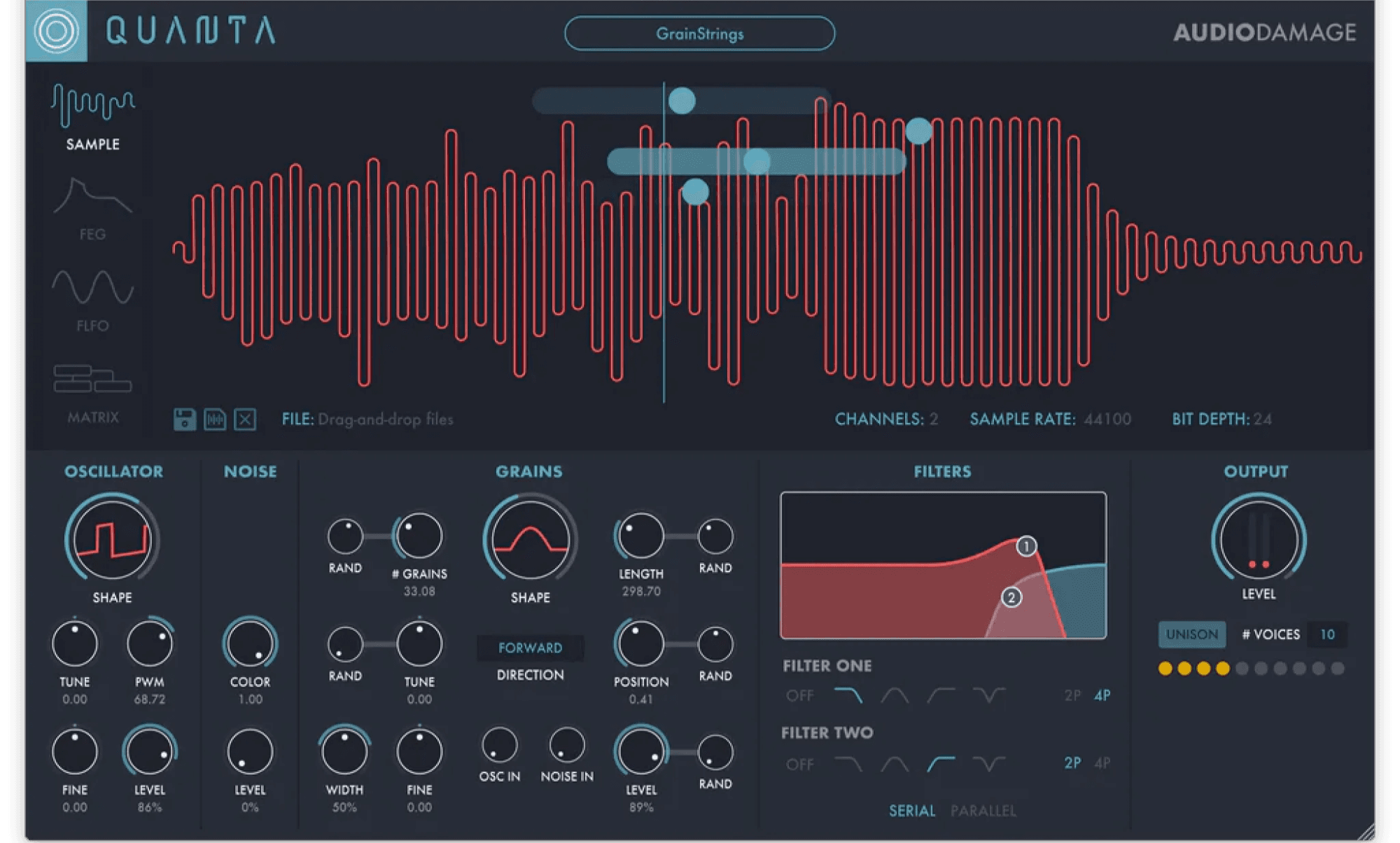1400x843 pixels.
Task: Select SERIAL filter routing
Action: [911, 811]
